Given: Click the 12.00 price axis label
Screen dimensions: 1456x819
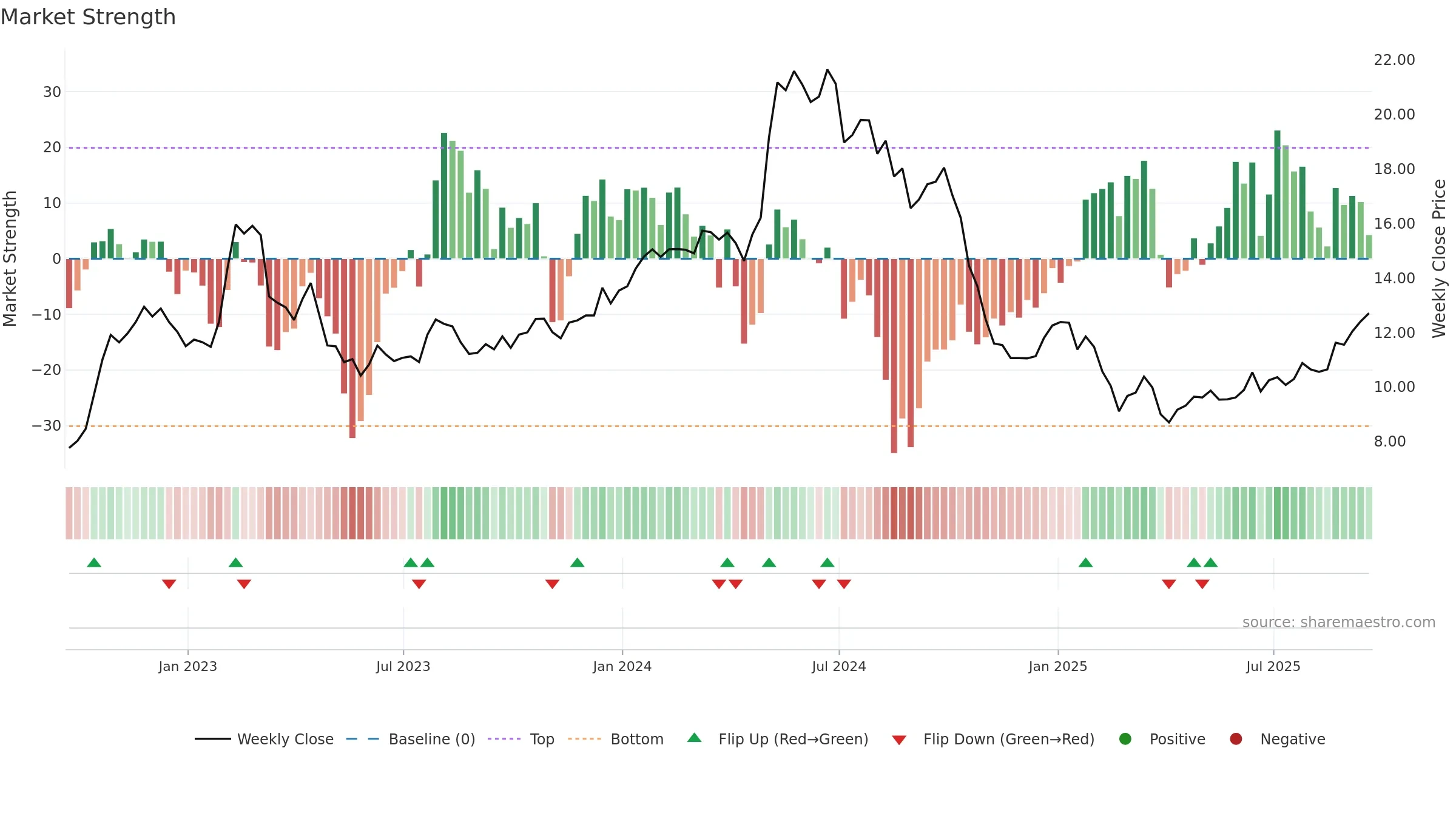Looking at the screenshot, I should click(x=1394, y=333).
